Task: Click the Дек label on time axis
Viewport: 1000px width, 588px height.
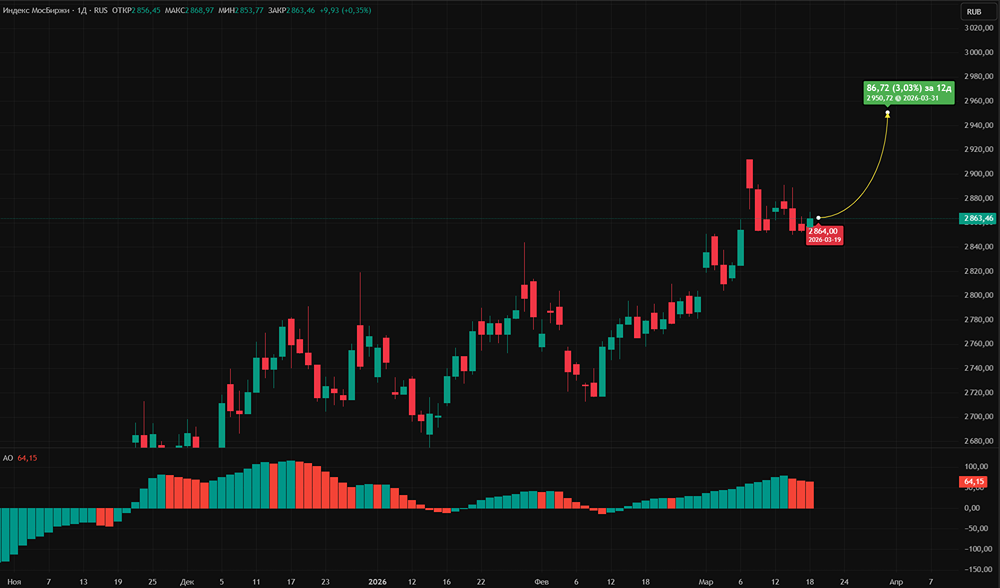Action: tap(187, 582)
